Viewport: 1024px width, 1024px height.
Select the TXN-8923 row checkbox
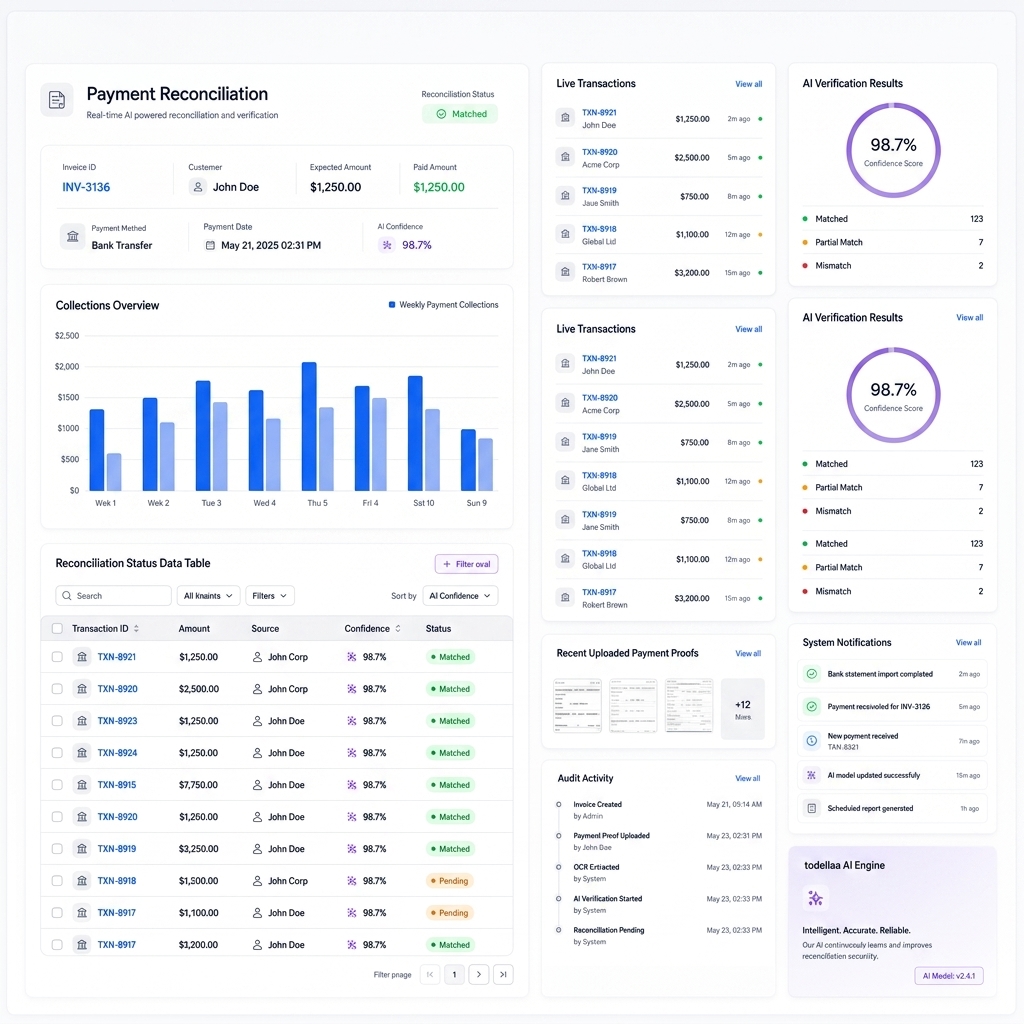[57, 721]
